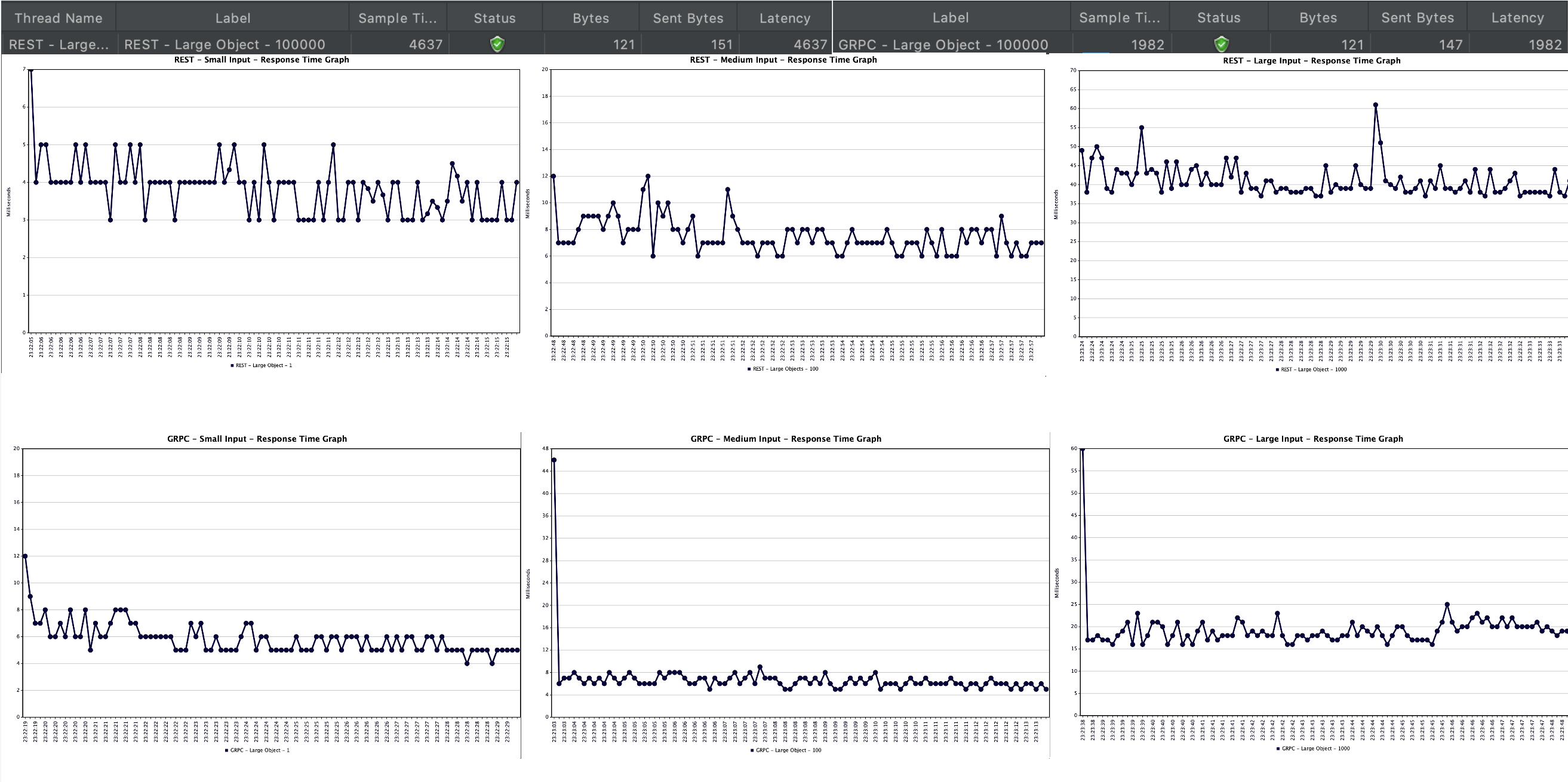Screen dimensions: 1568x782
Task: Sort by Thread Name column header
Action: 59,18
